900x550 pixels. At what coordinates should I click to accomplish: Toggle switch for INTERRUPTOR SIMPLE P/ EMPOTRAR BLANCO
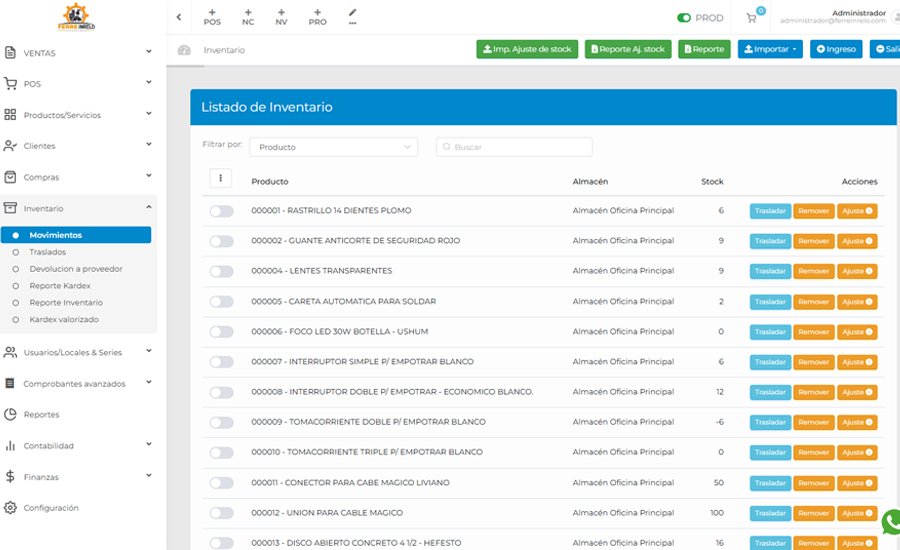(222, 362)
